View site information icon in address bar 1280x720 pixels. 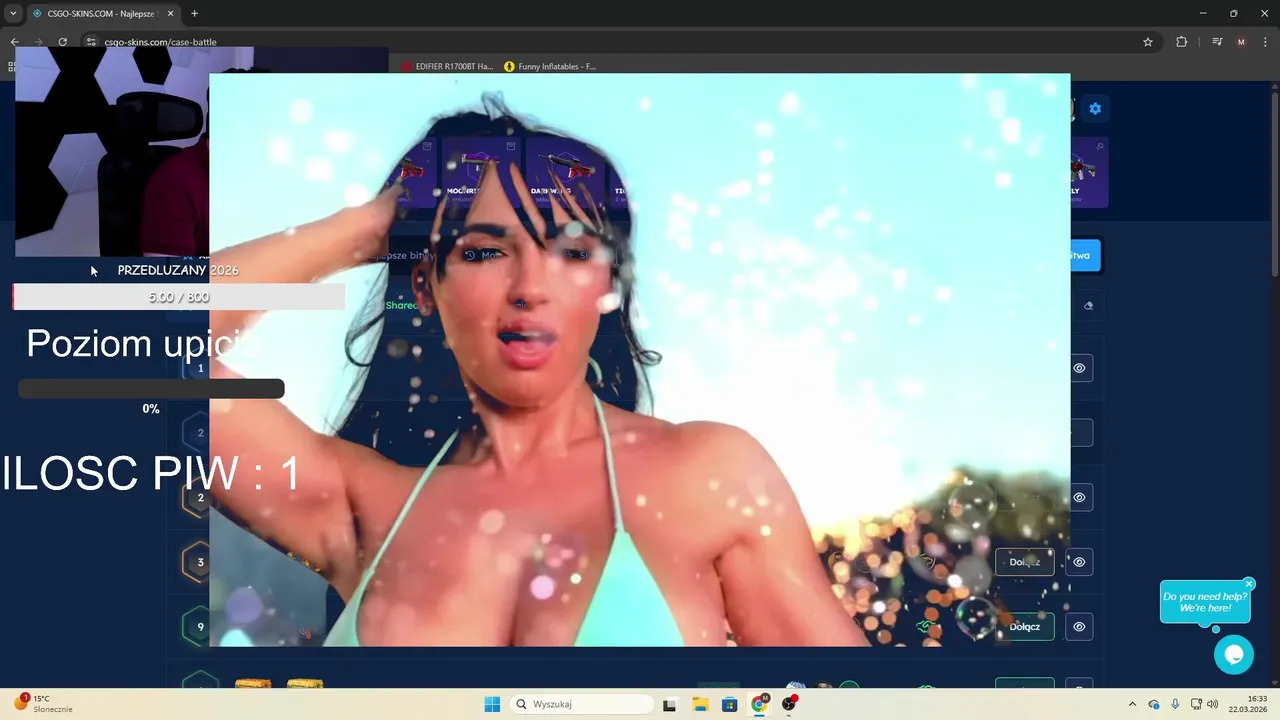pyautogui.click(x=91, y=42)
